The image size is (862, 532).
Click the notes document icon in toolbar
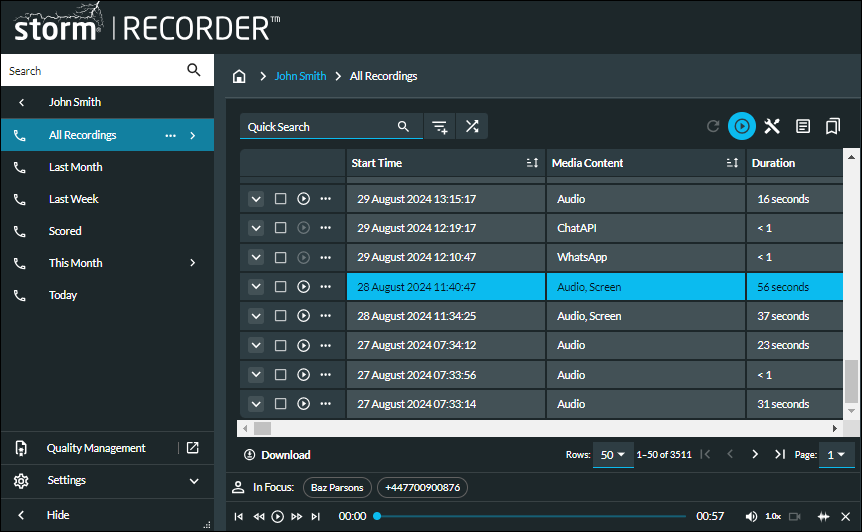point(802,126)
